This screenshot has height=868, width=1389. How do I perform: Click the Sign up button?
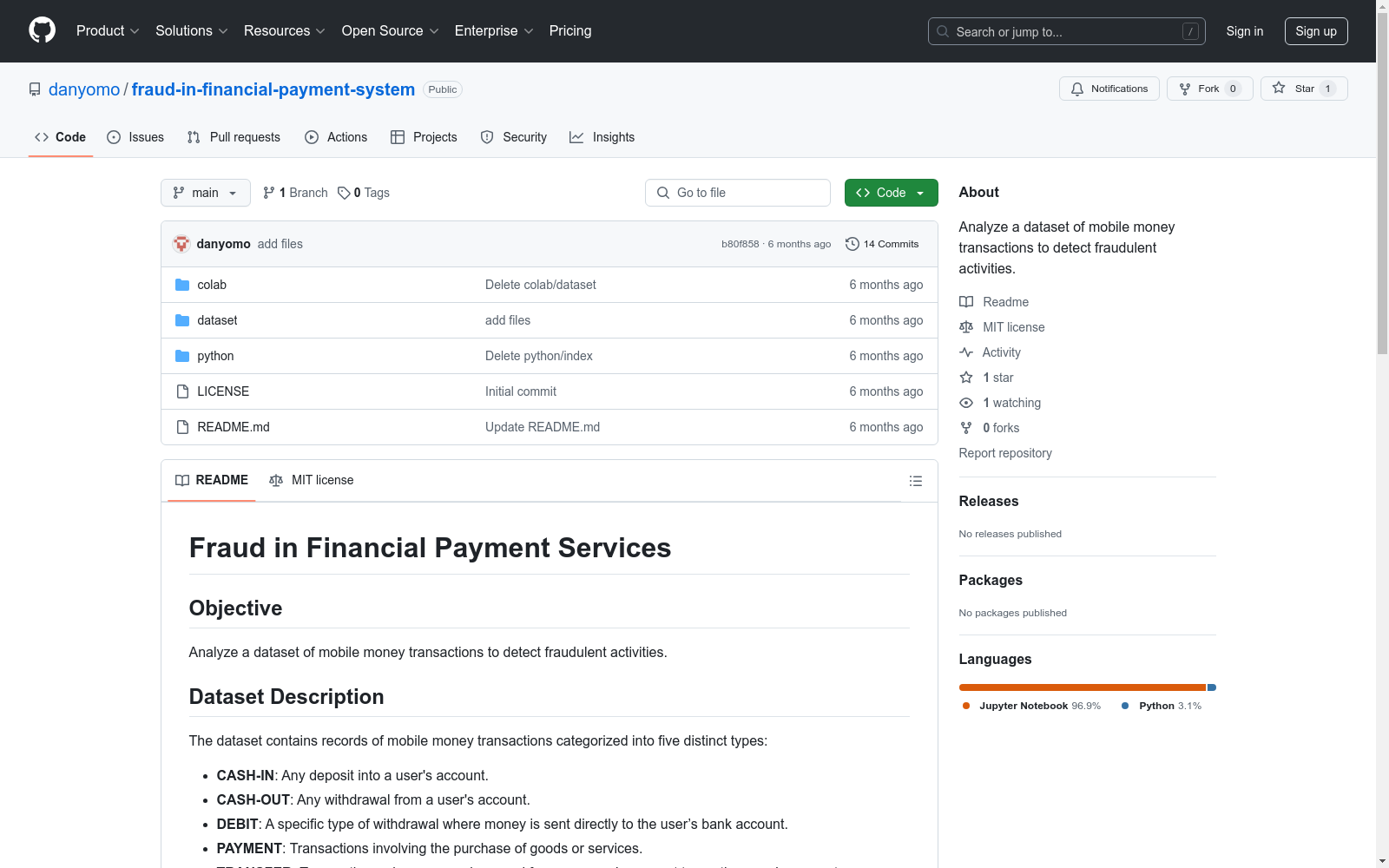tap(1316, 31)
